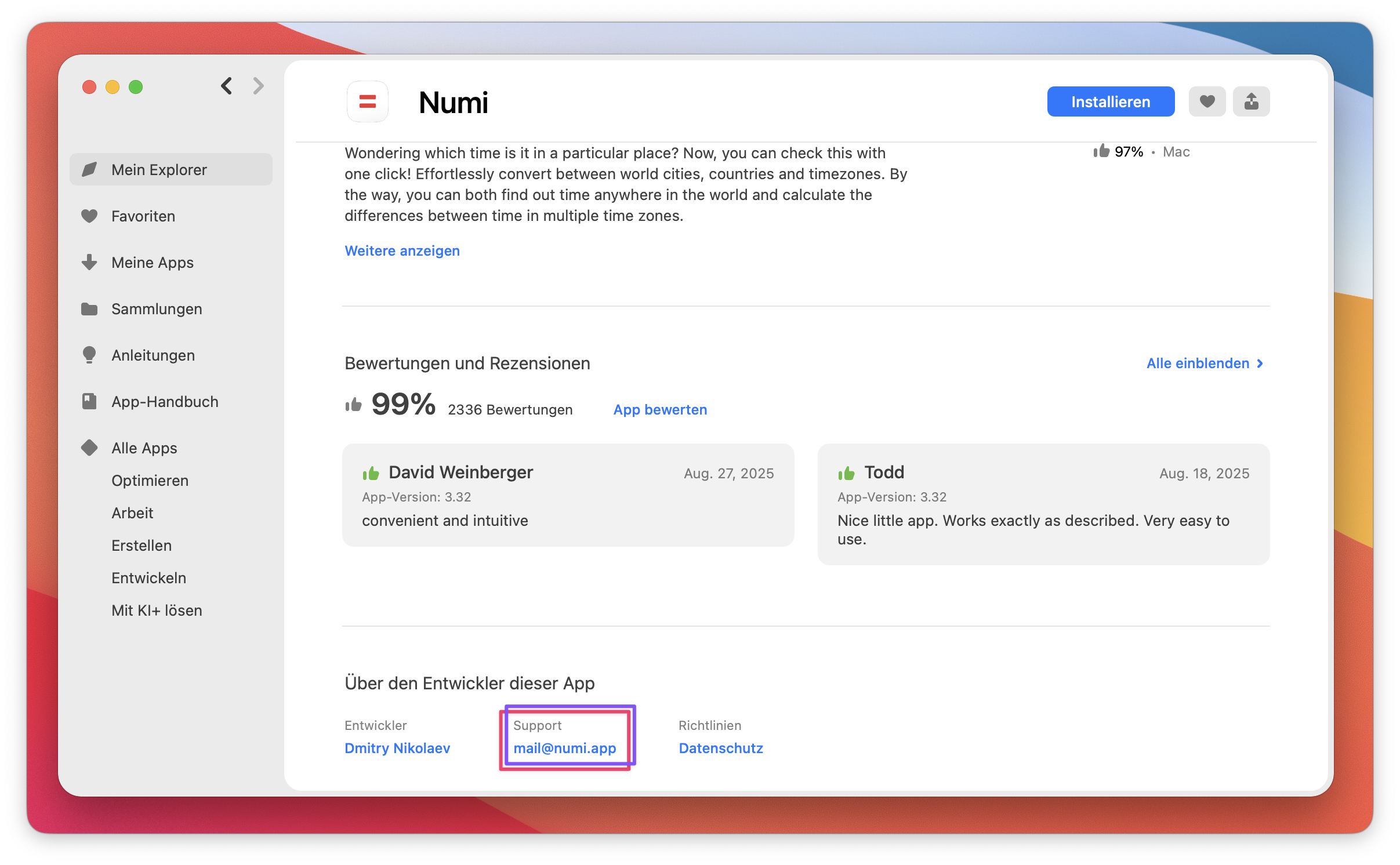Rate the app via App bewerten
The image size is (1400, 865).
[660, 409]
